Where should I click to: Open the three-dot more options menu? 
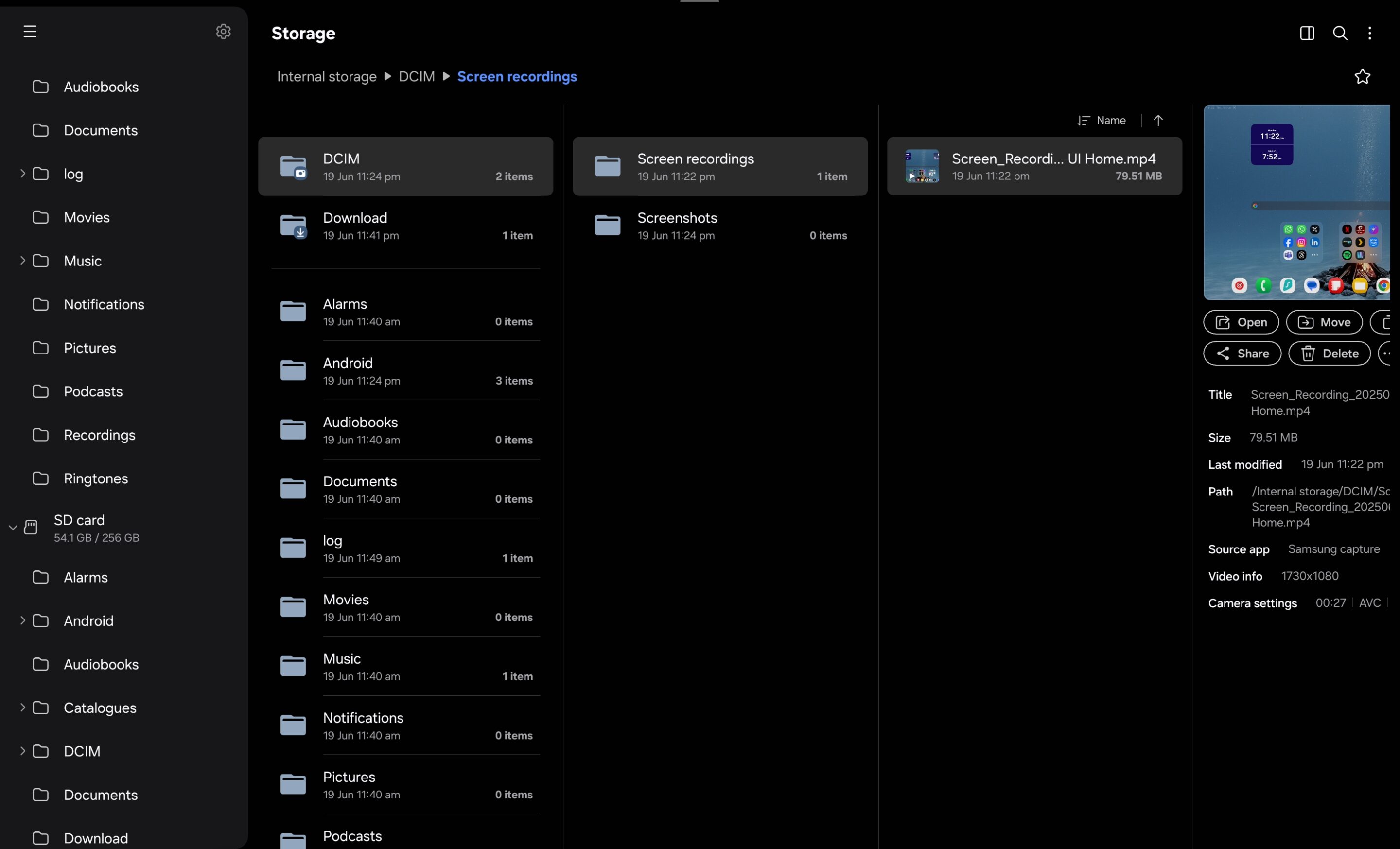click(1370, 34)
